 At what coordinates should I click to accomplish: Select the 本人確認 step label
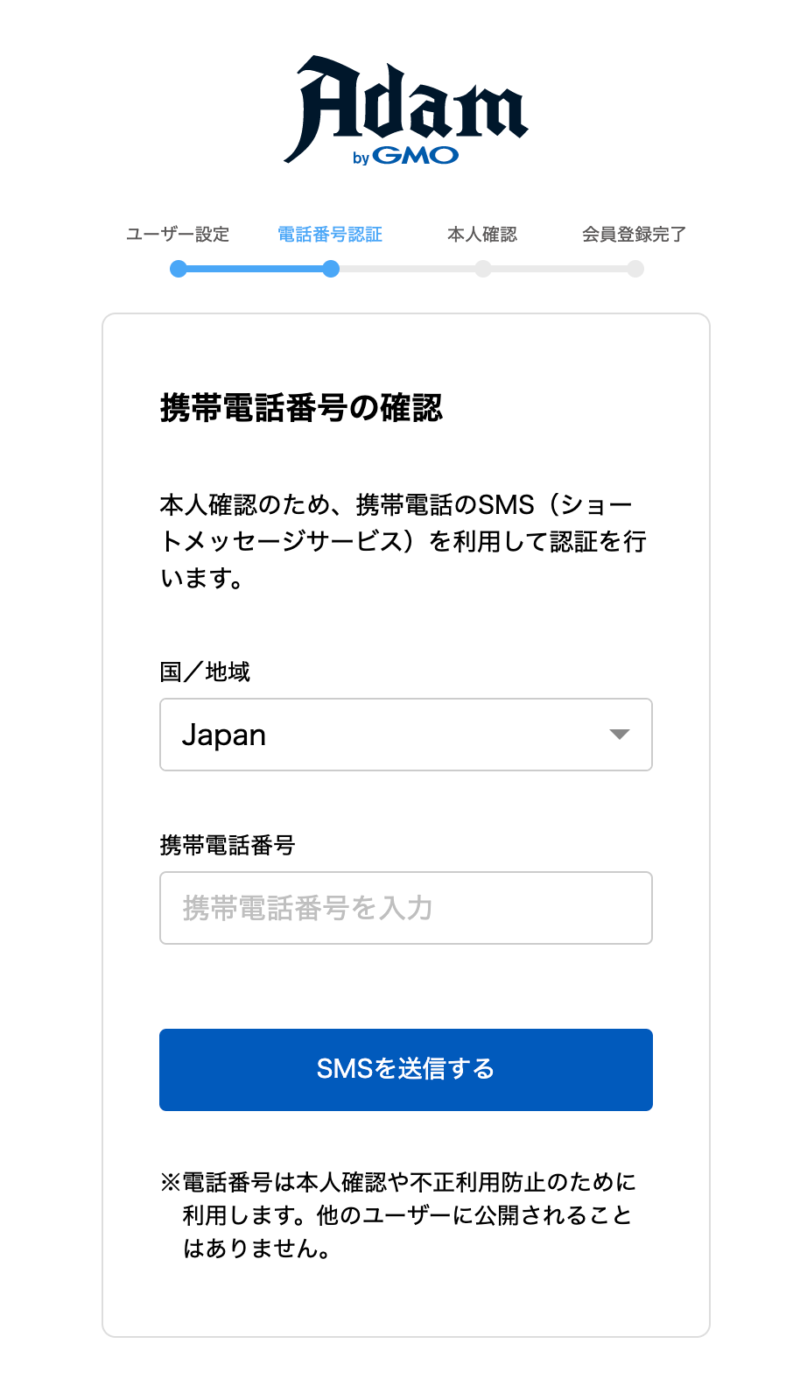tap(482, 235)
